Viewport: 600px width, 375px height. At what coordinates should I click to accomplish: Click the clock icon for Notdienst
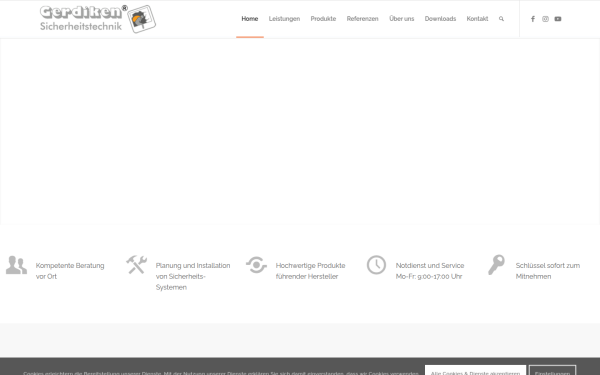(377, 265)
